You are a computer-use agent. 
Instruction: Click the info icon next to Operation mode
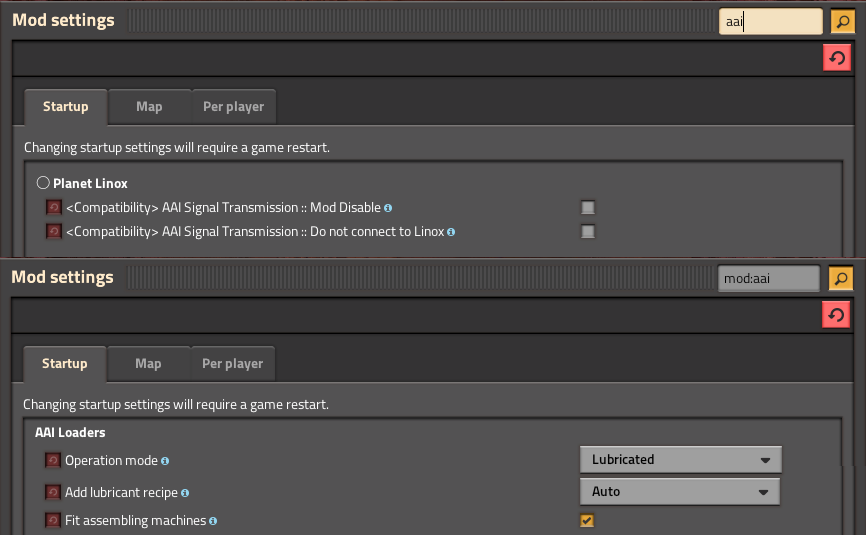(x=165, y=461)
